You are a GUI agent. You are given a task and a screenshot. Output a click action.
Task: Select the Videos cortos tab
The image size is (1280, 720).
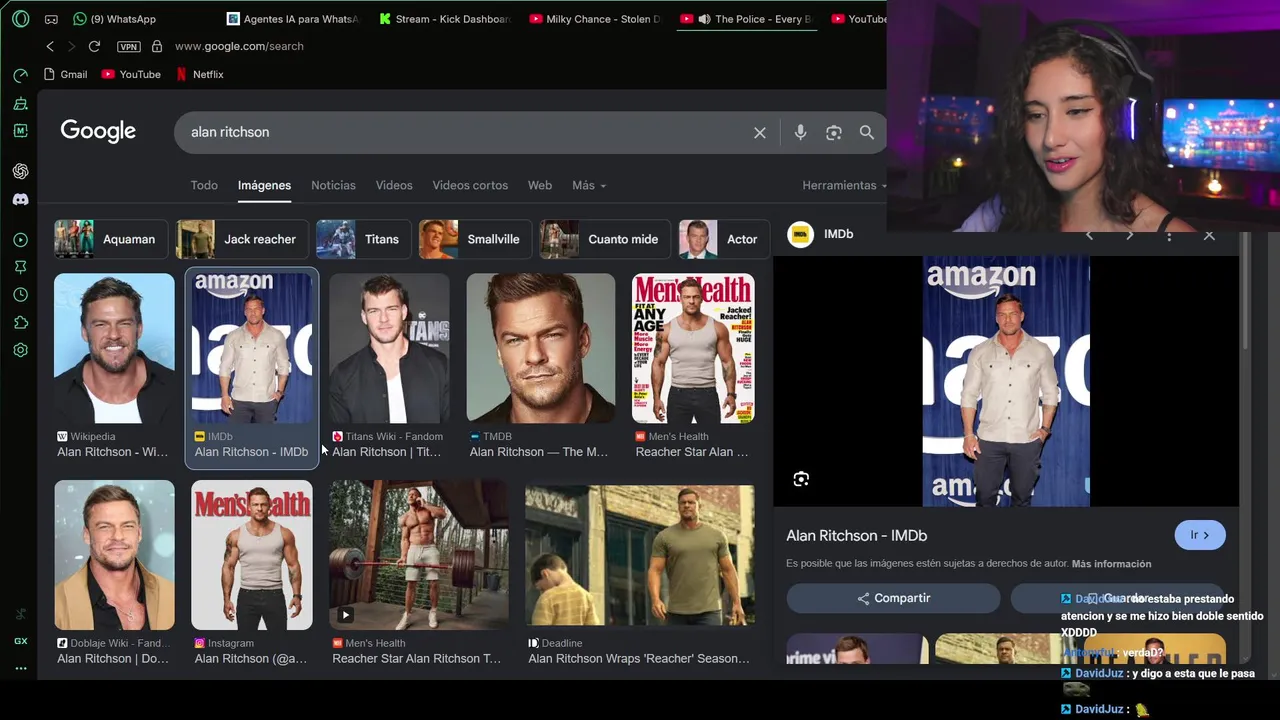(x=470, y=185)
